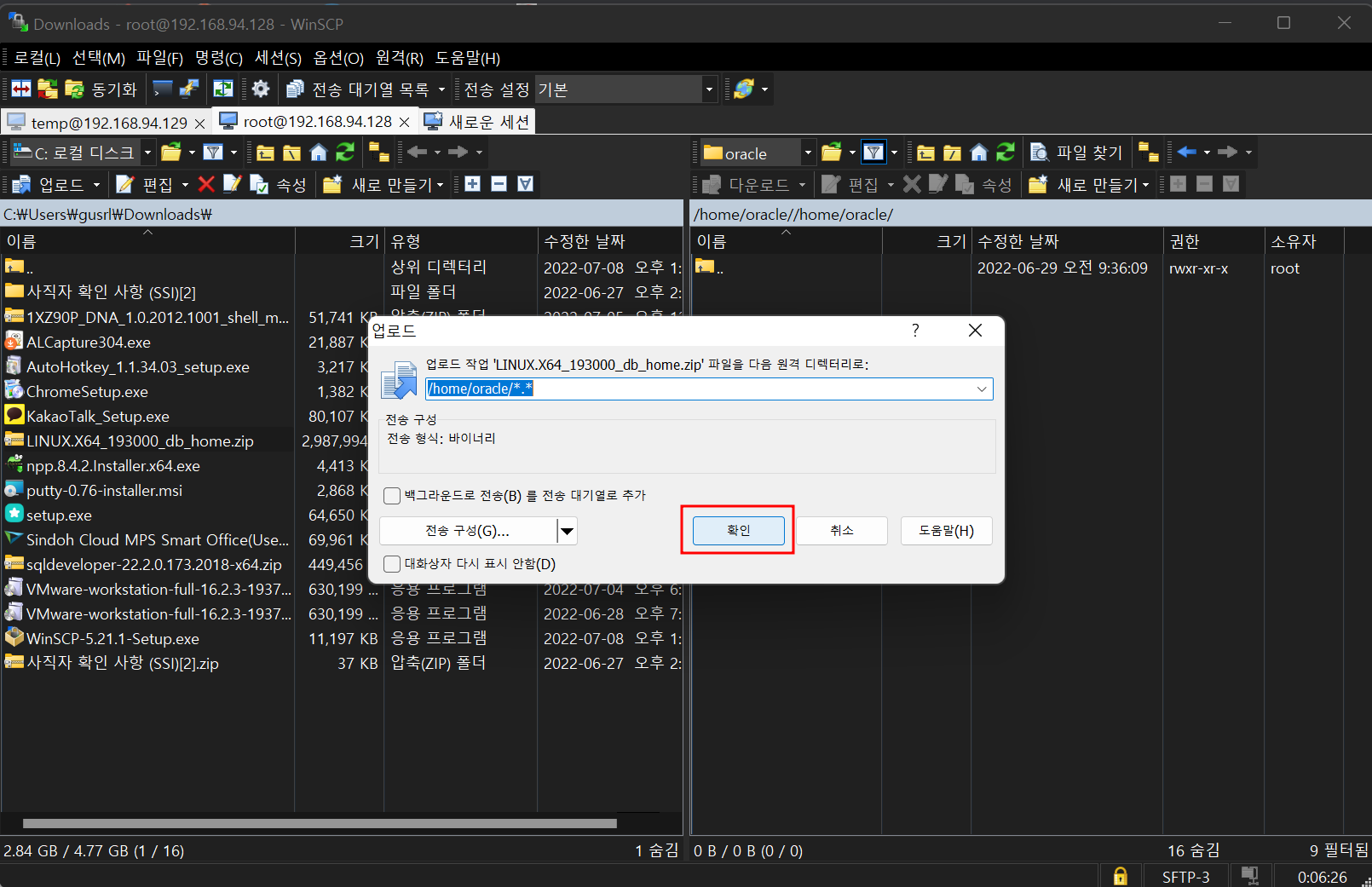Sort local files by 이름 column header

(x=148, y=242)
